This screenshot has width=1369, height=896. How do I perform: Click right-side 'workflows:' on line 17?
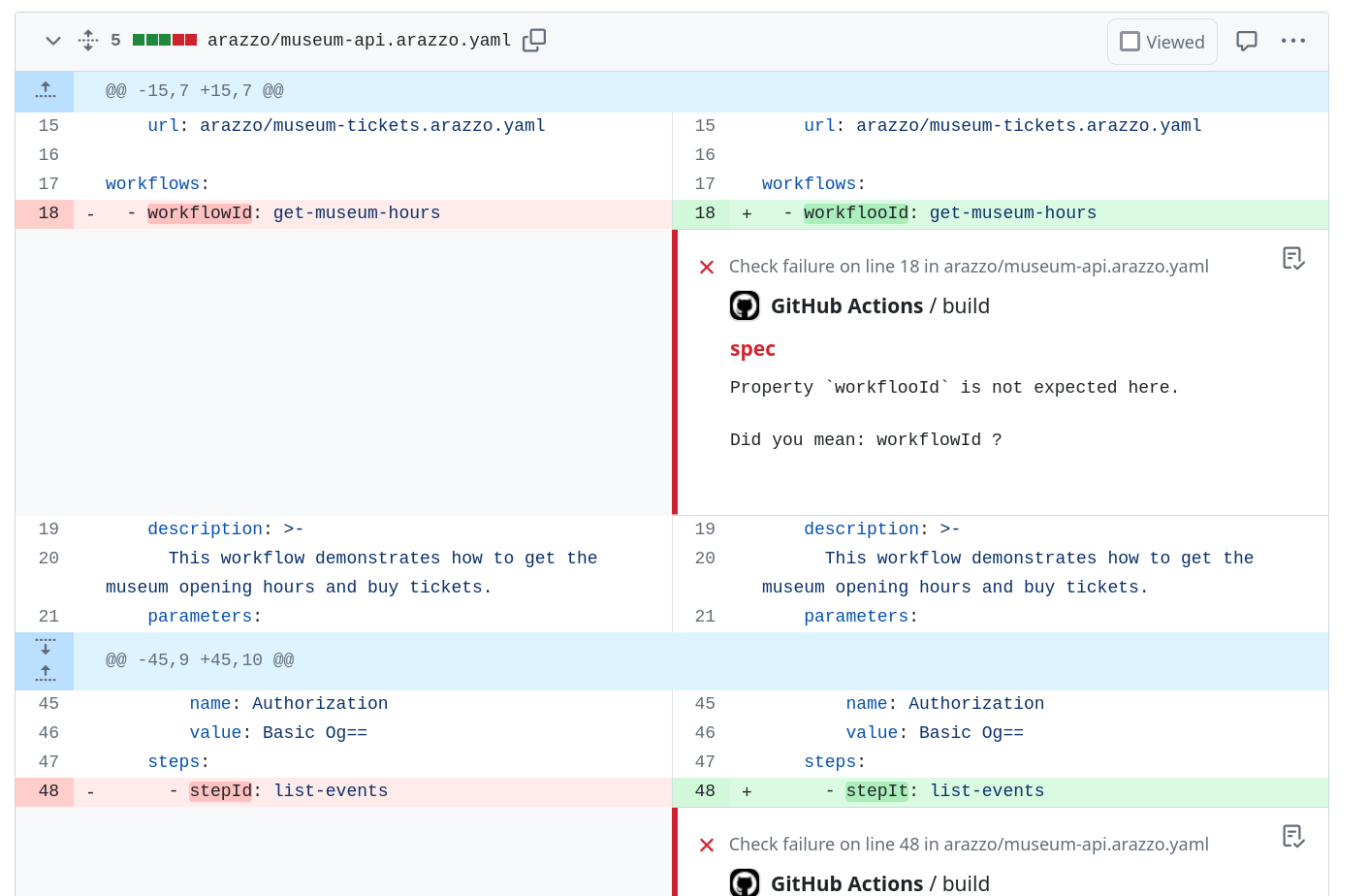[x=813, y=184]
